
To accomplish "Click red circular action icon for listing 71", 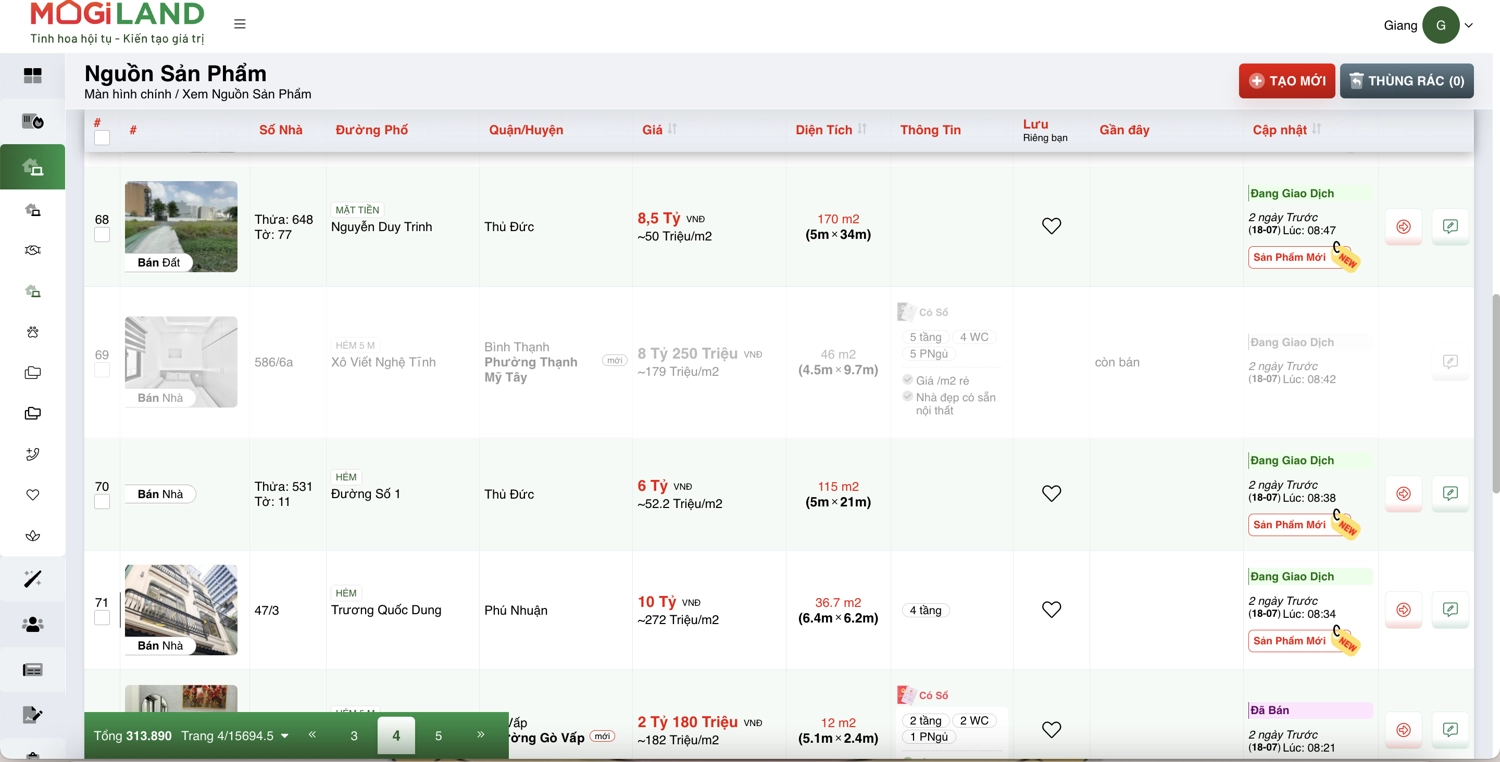I will pos(1403,609).
